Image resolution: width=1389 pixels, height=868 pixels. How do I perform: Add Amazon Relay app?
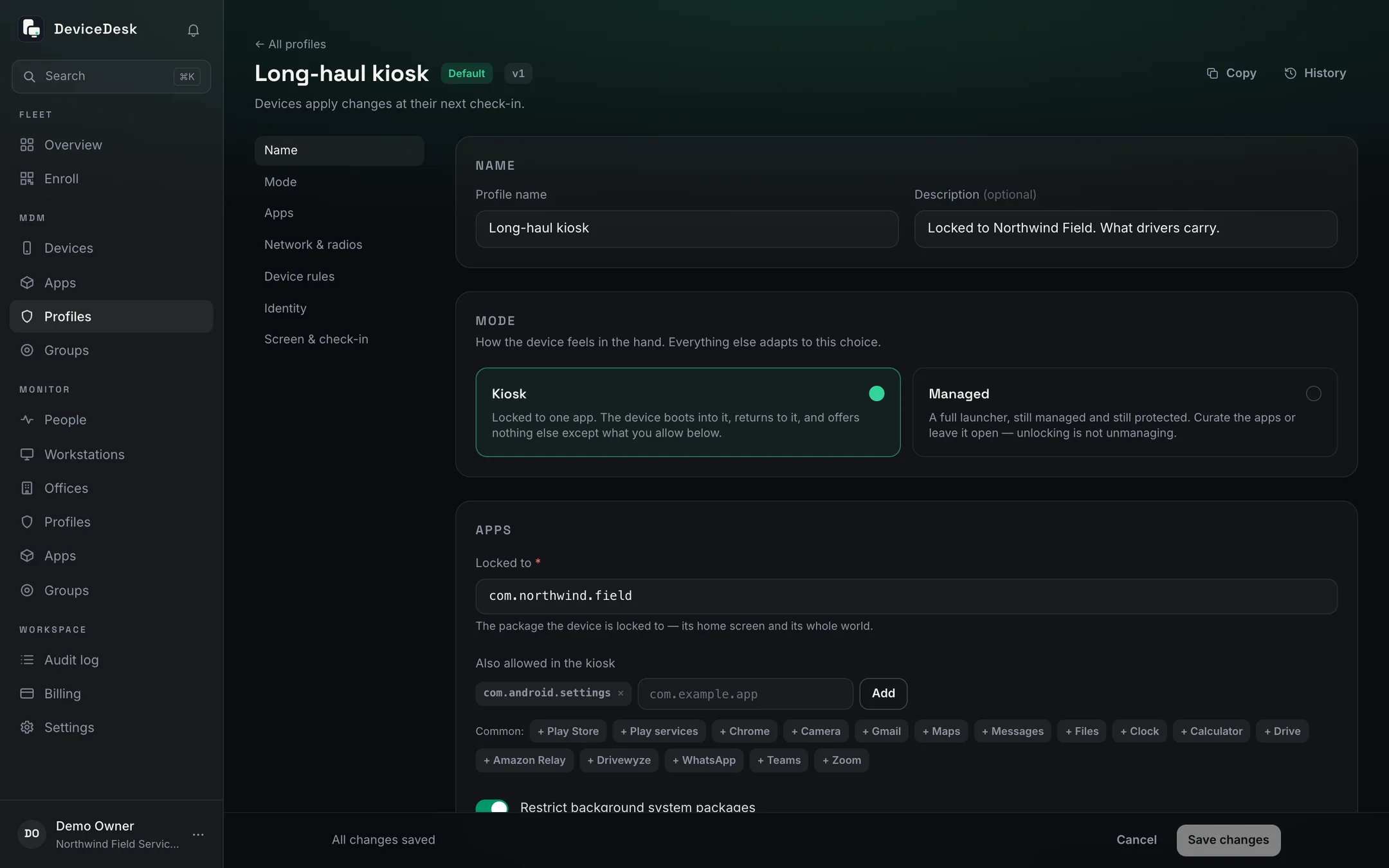[x=525, y=760]
